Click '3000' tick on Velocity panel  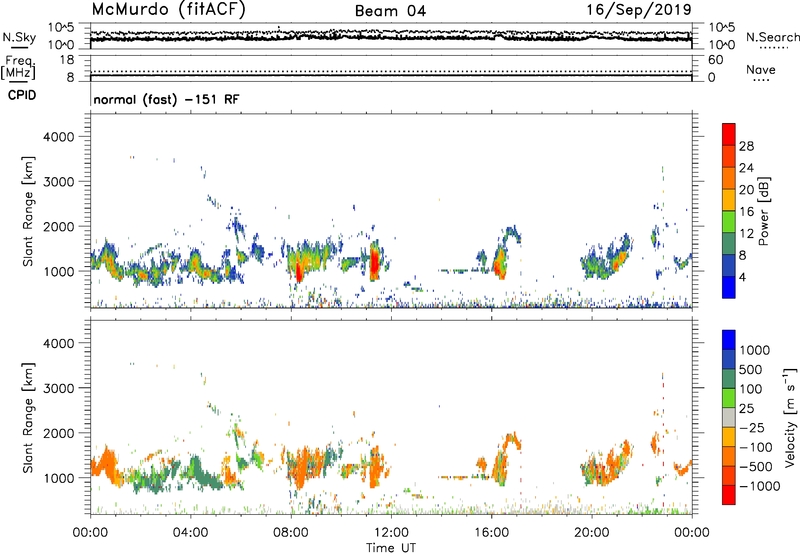tap(58, 388)
